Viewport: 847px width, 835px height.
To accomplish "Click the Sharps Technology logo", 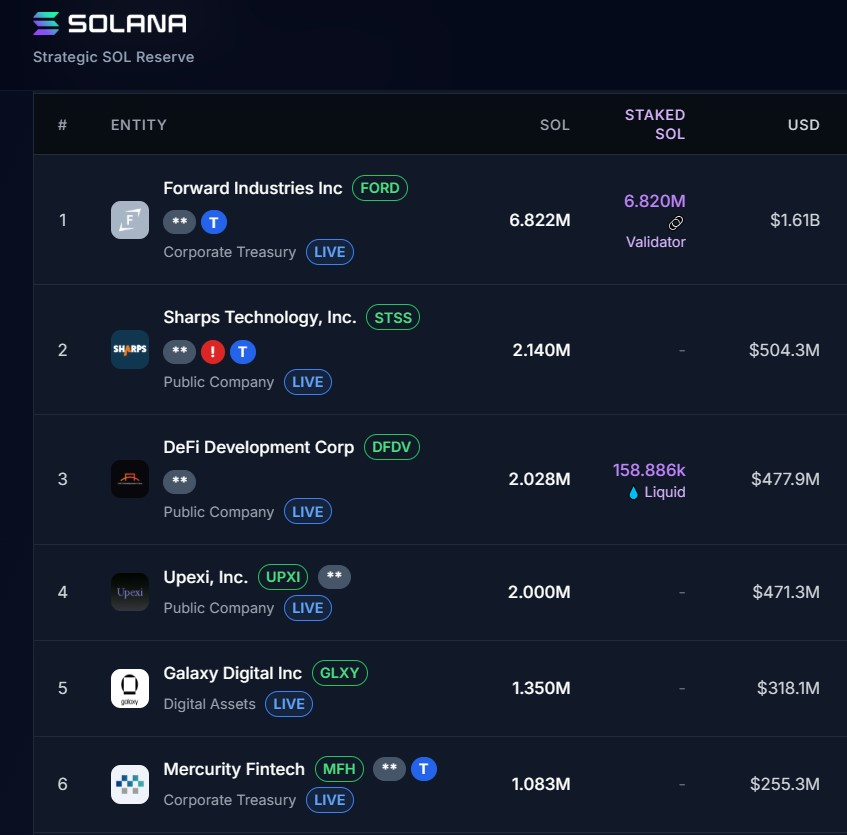I will [x=130, y=350].
